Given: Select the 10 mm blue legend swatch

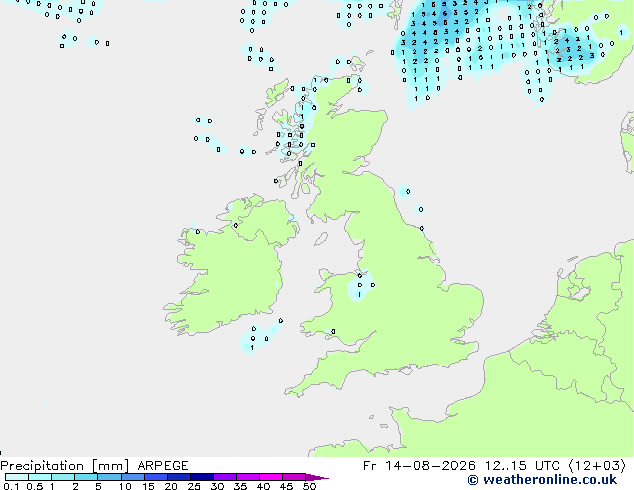Looking at the screenshot, I should pos(132,477).
